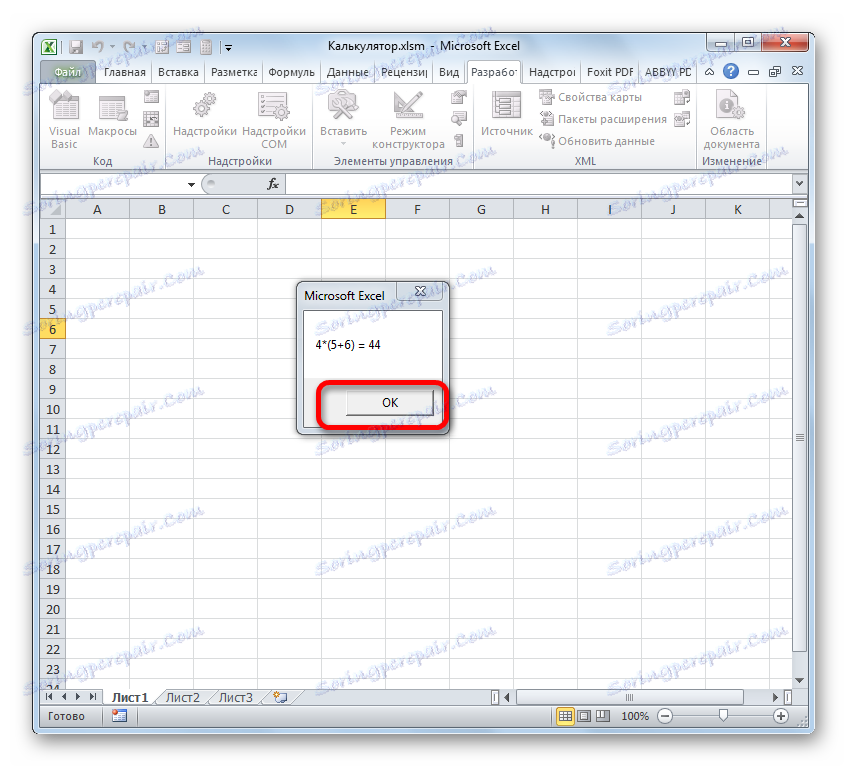Open Пакеты расширения expansion packs
The width and height of the screenshot is (848, 767).
[603, 119]
